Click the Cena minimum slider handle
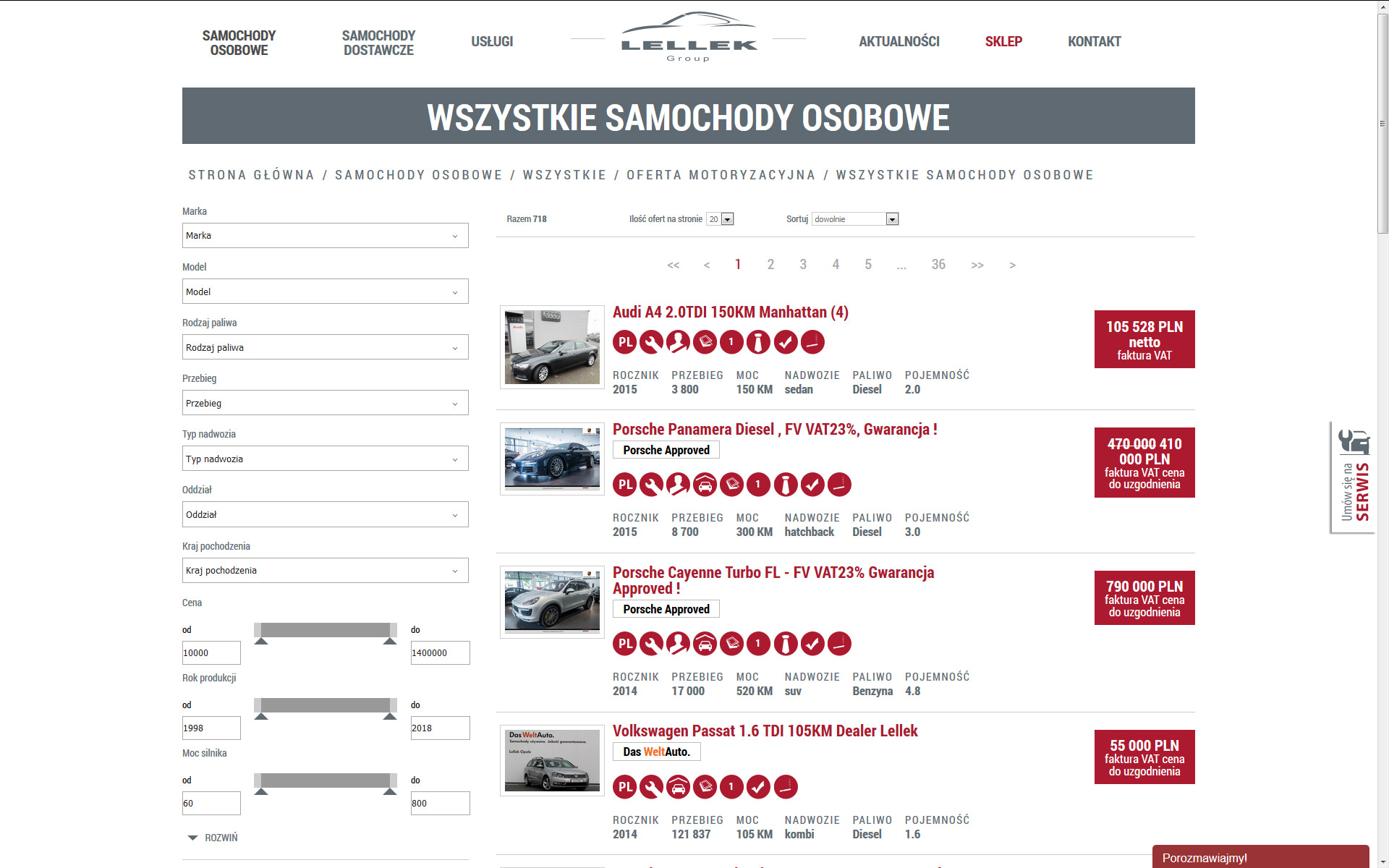Image resolution: width=1389 pixels, height=868 pixels. pos(261,641)
